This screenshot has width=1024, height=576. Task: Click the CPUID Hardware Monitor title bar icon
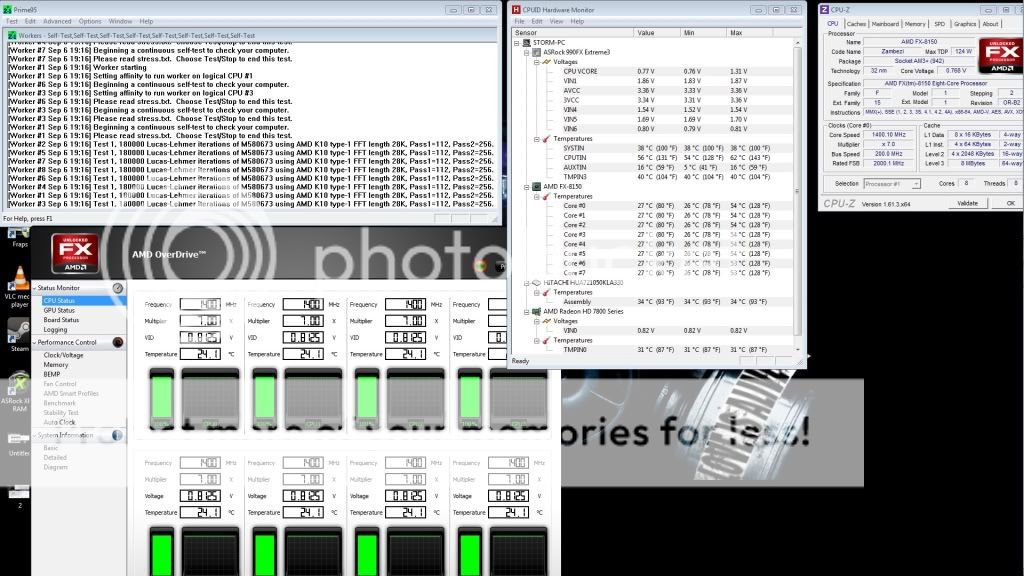tap(516, 10)
